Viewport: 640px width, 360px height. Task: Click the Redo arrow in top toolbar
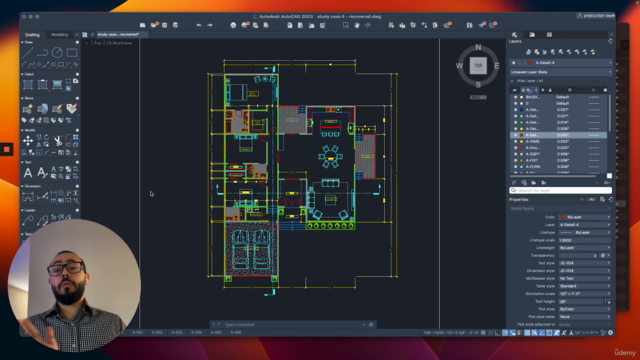pos(210,25)
